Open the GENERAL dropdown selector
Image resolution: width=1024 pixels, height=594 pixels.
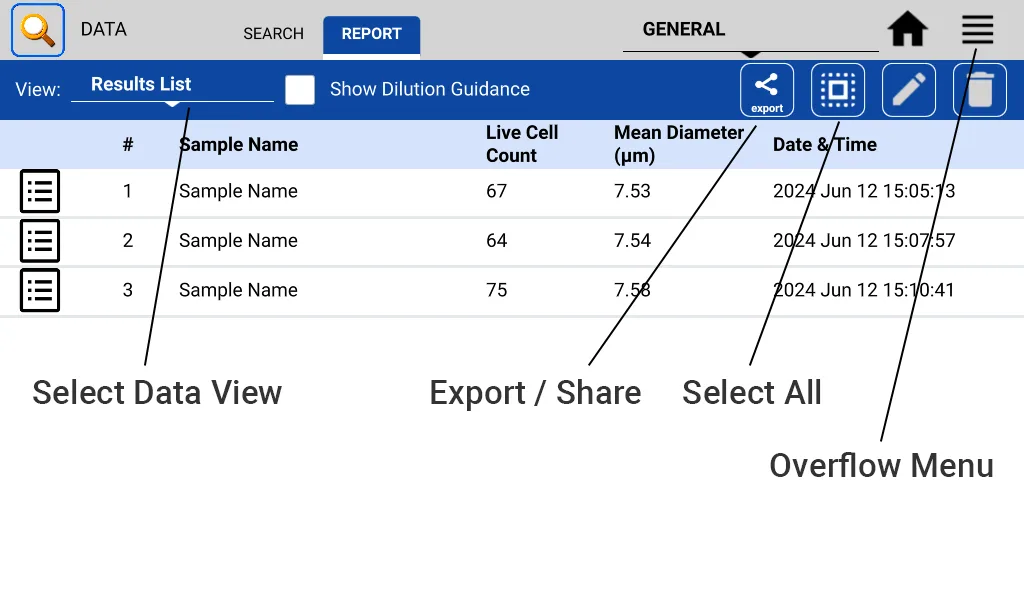click(x=750, y=31)
